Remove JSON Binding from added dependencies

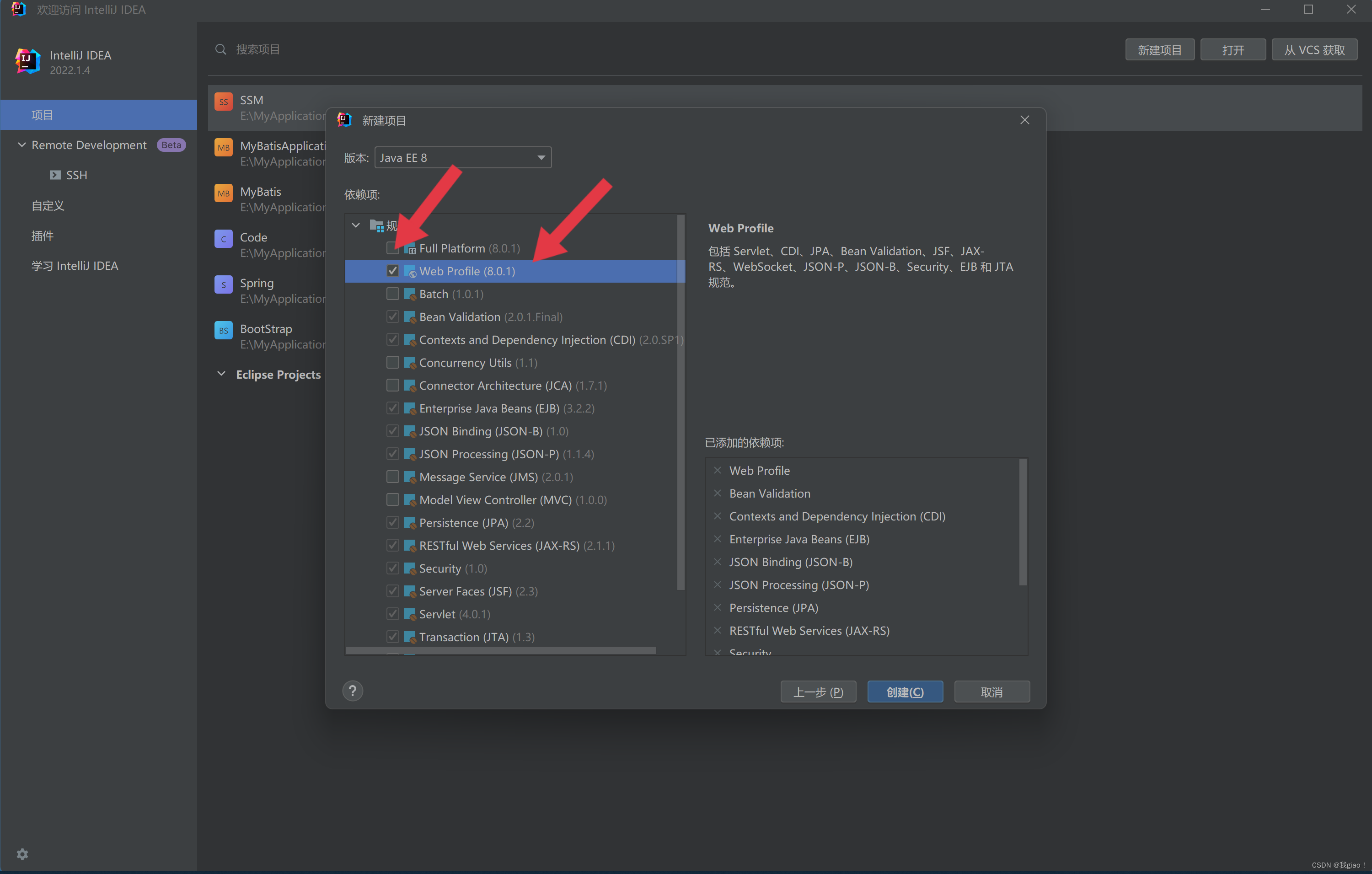718,561
